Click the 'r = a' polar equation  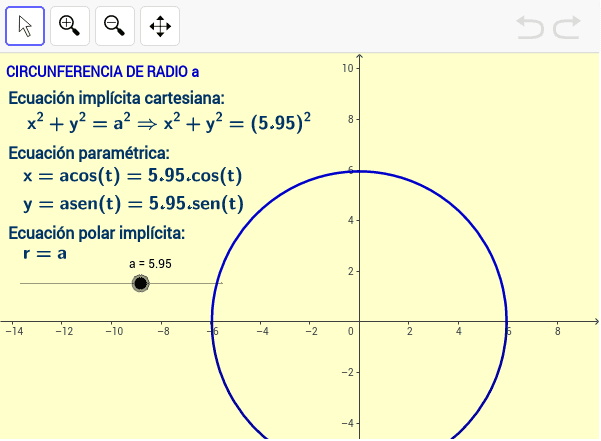tap(45, 254)
